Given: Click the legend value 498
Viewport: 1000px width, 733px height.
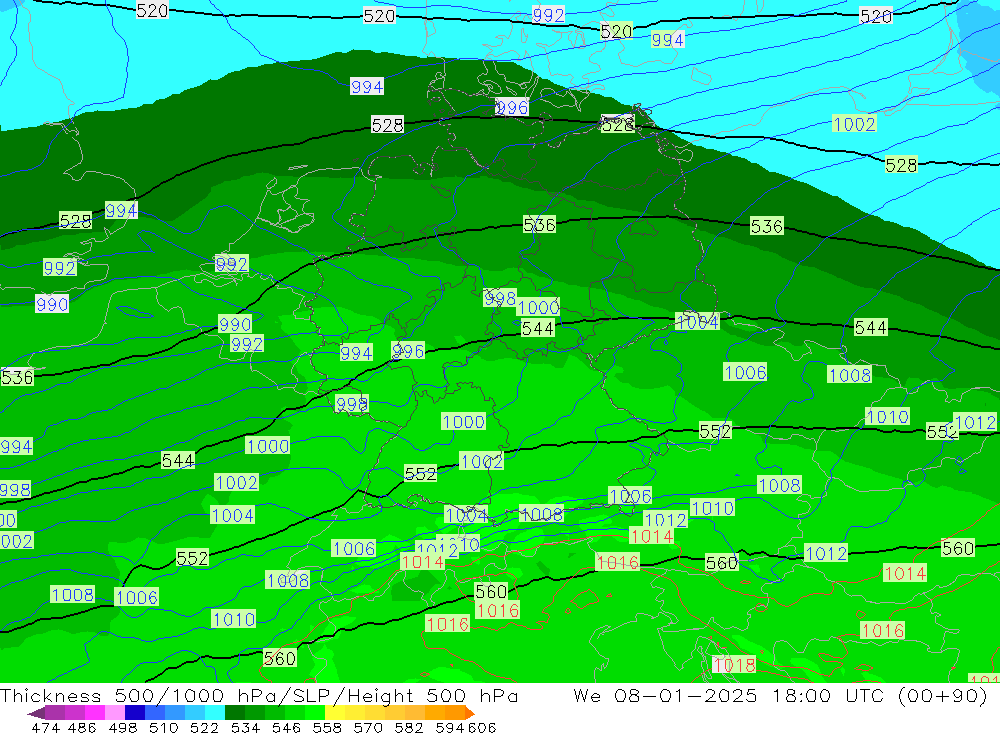Looking at the screenshot, I should 123,727.
